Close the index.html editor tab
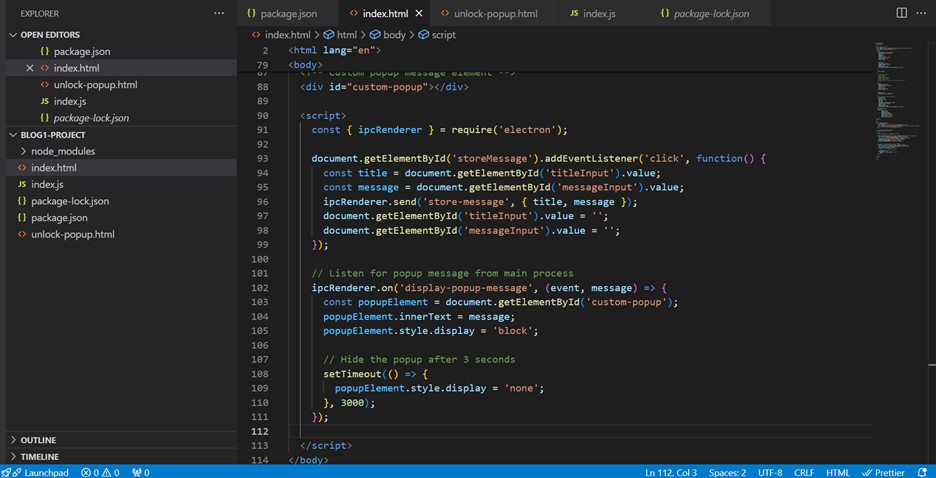The image size is (936, 478). (418, 14)
